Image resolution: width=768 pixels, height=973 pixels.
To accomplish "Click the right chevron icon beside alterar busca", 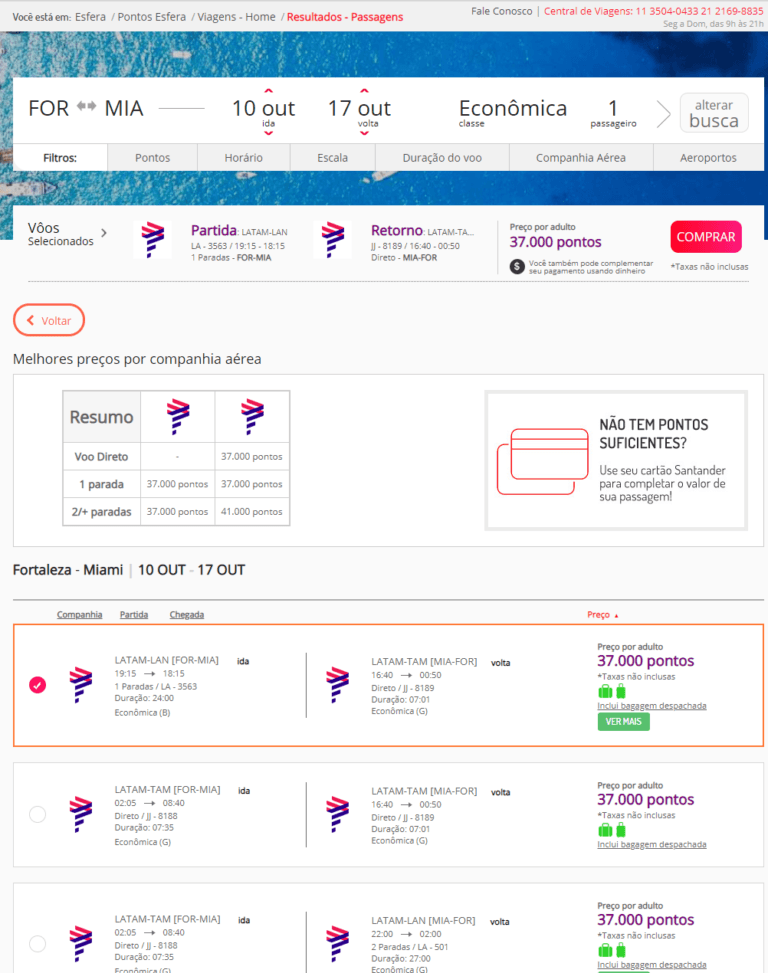I will pos(663,113).
